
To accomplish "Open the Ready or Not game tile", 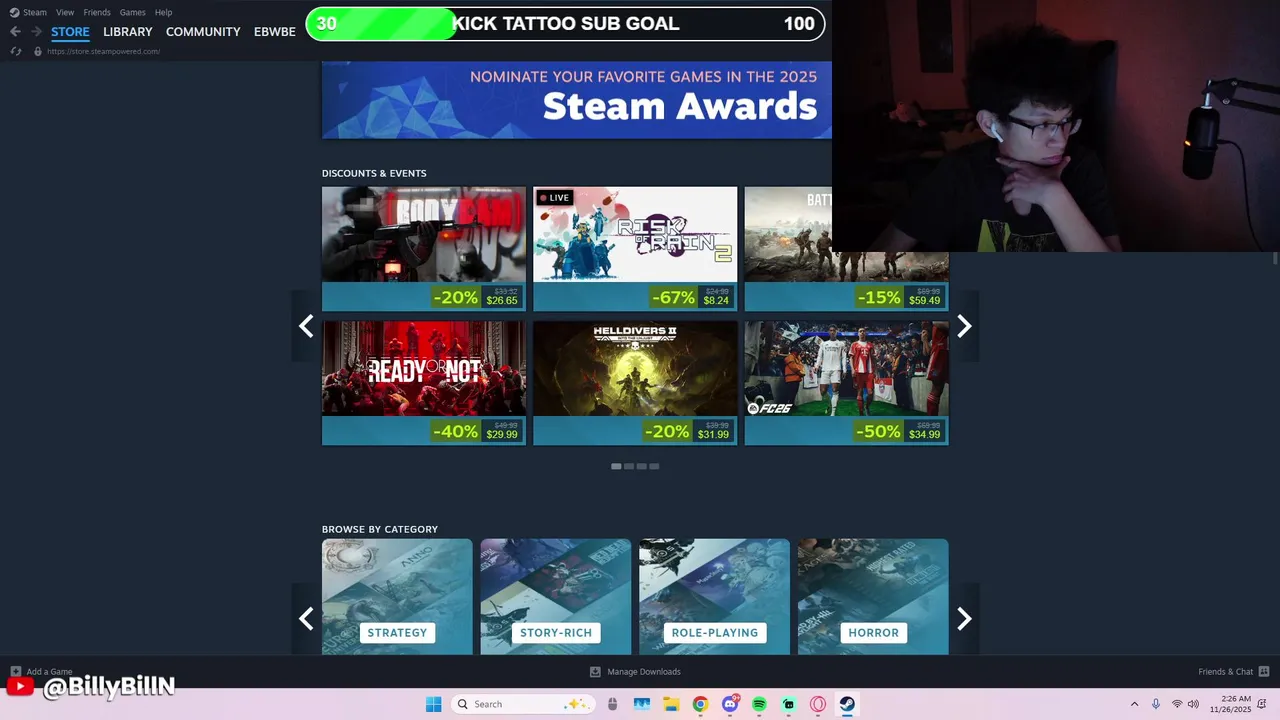I will point(424,383).
